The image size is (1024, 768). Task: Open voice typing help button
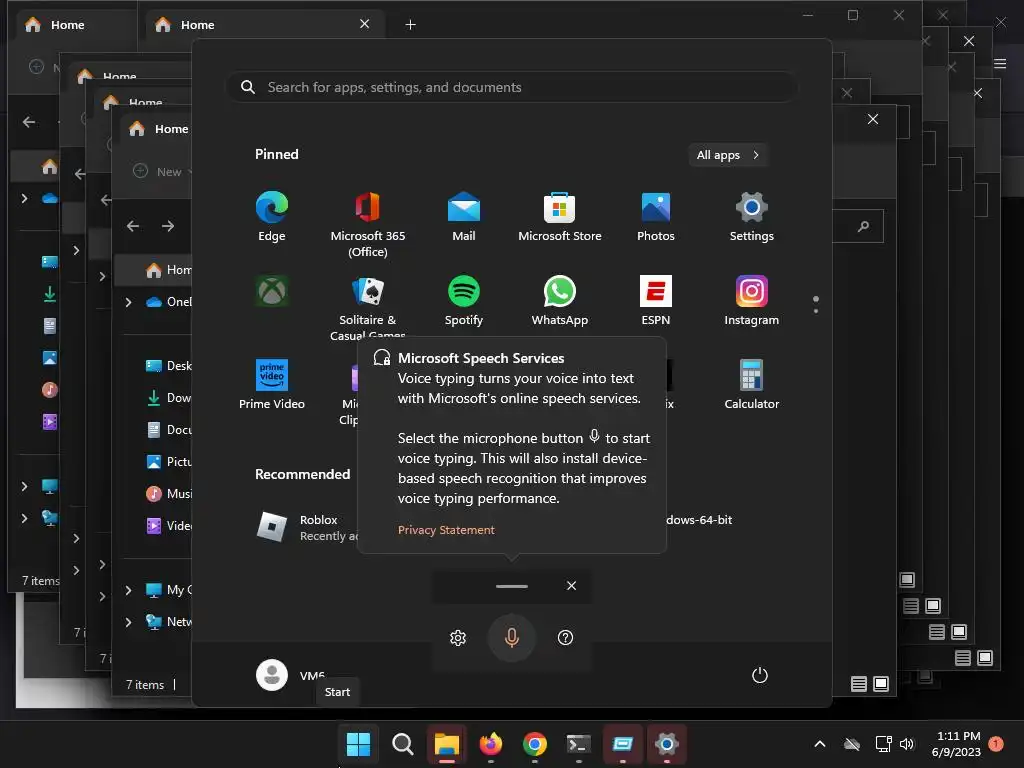(x=566, y=637)
